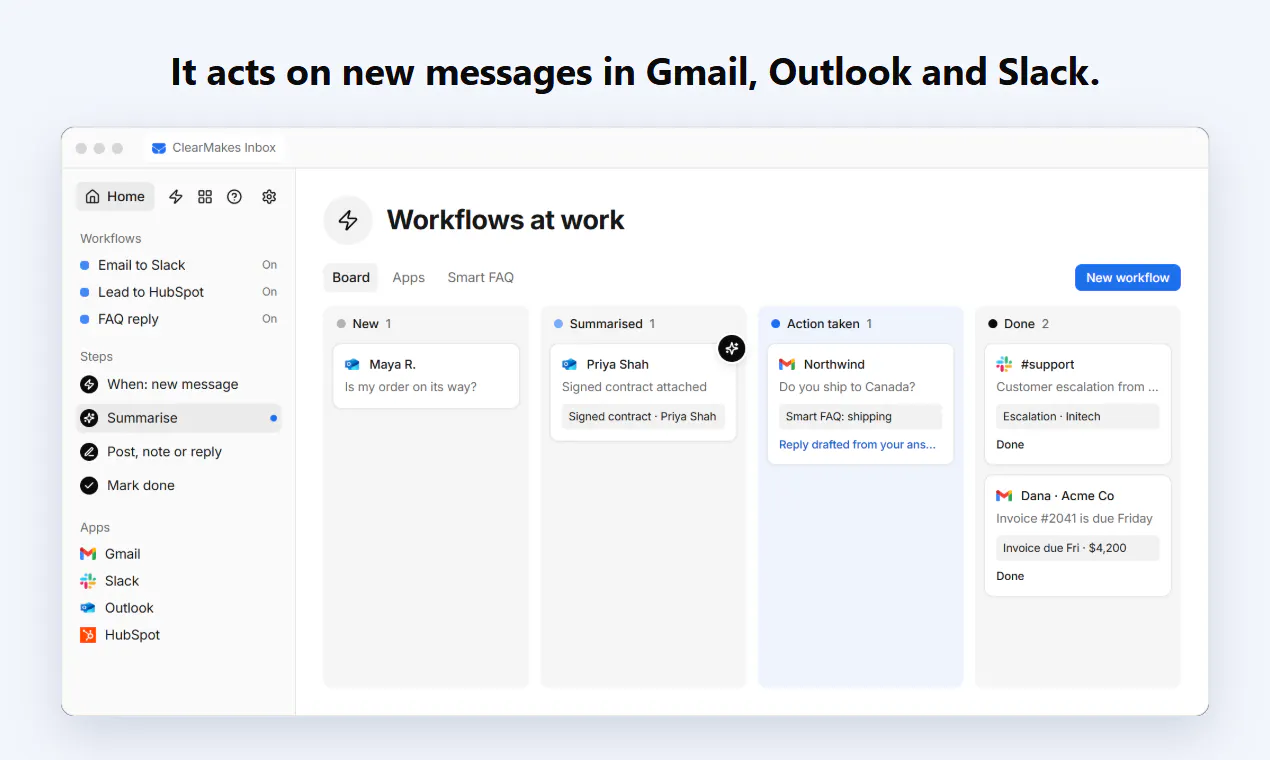The height and width of the screenshot is (760, 1270).
Task: Switch to the Board tab
Action: click(x=351, y=278)
